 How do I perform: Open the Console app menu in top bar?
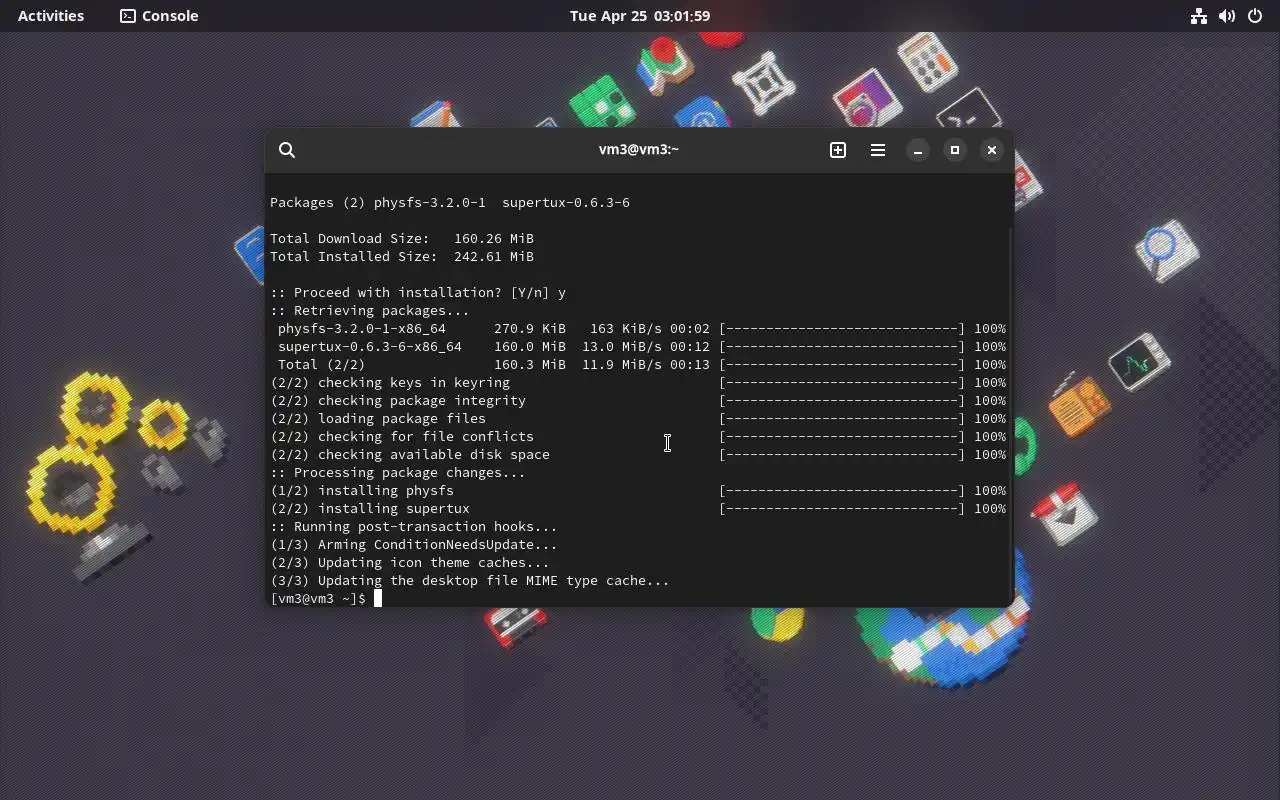point(160,16)
